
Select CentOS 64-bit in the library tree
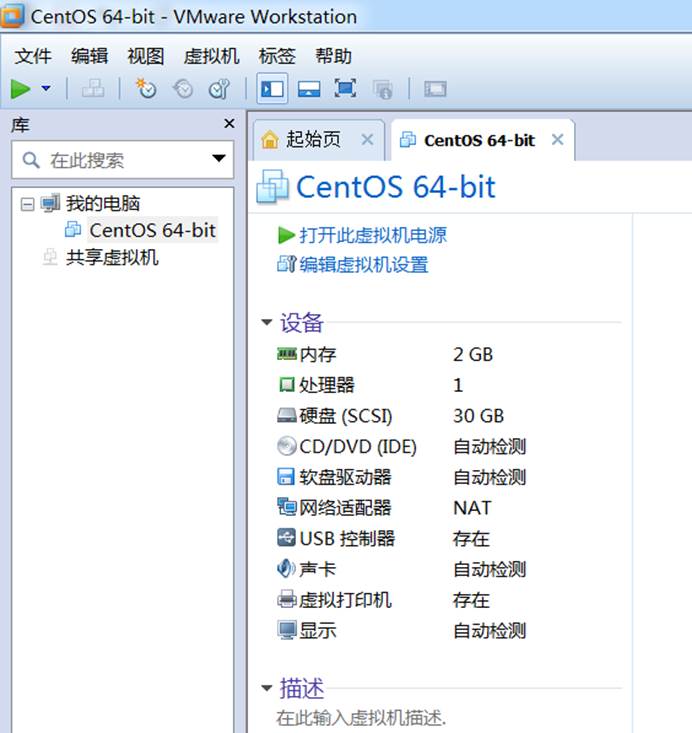pos(152,230)
